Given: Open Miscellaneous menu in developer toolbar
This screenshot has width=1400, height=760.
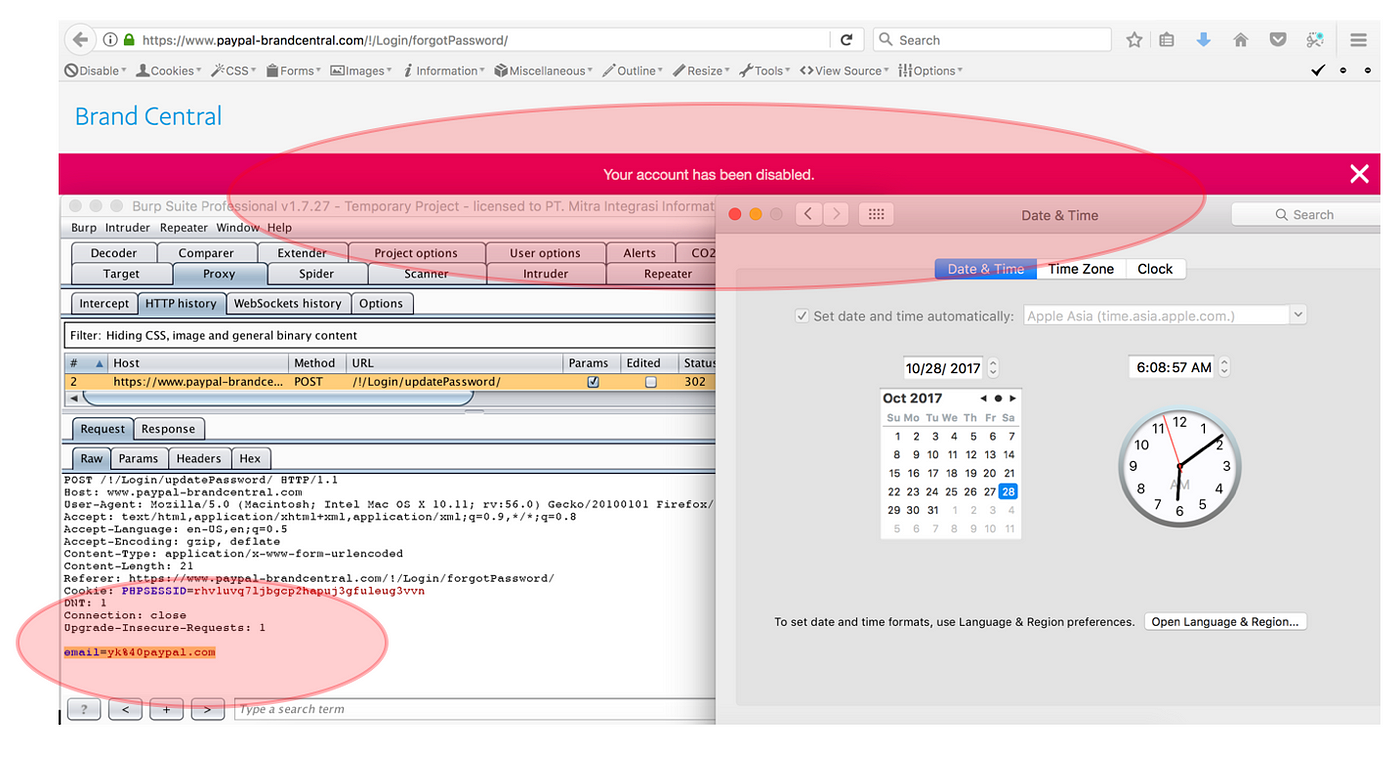Looking at the screenshot, I should (543, 71).
